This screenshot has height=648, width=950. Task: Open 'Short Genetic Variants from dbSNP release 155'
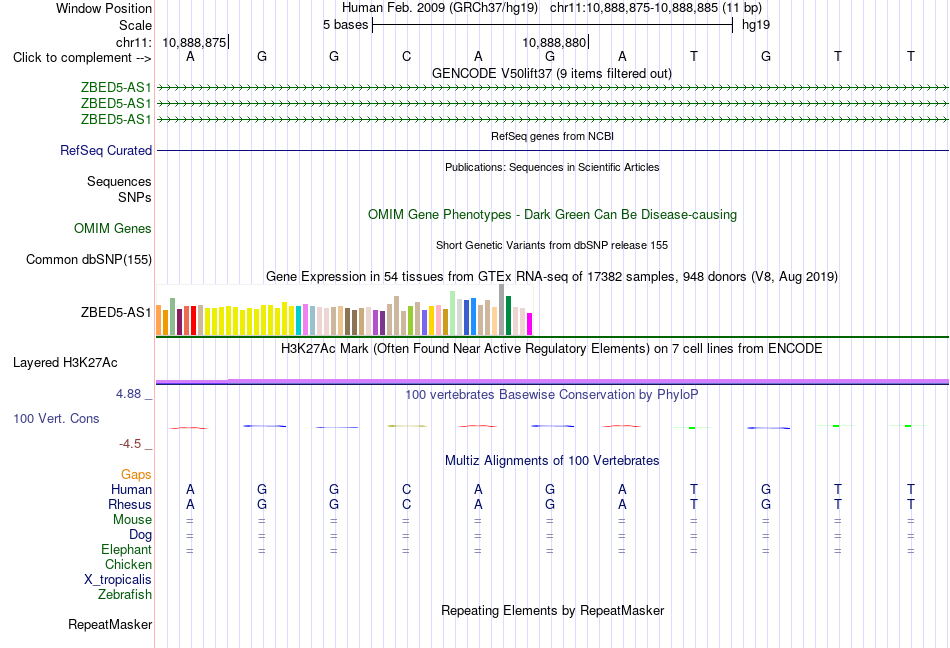(x=552, y=245)
